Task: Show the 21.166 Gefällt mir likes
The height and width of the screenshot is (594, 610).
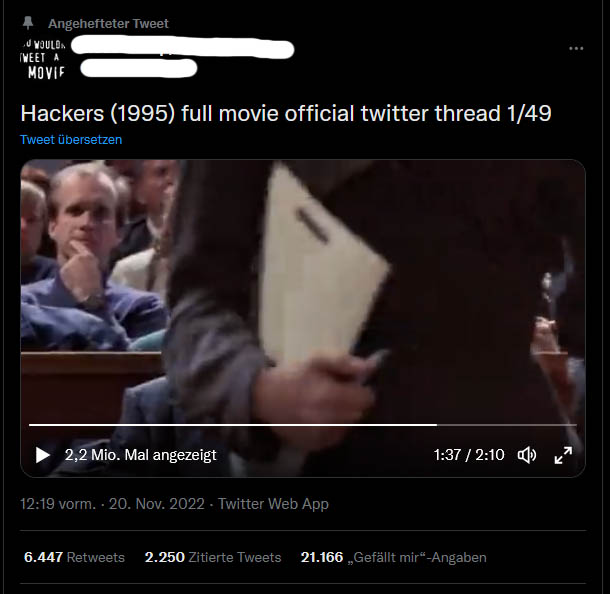Action: click(394, 557)
